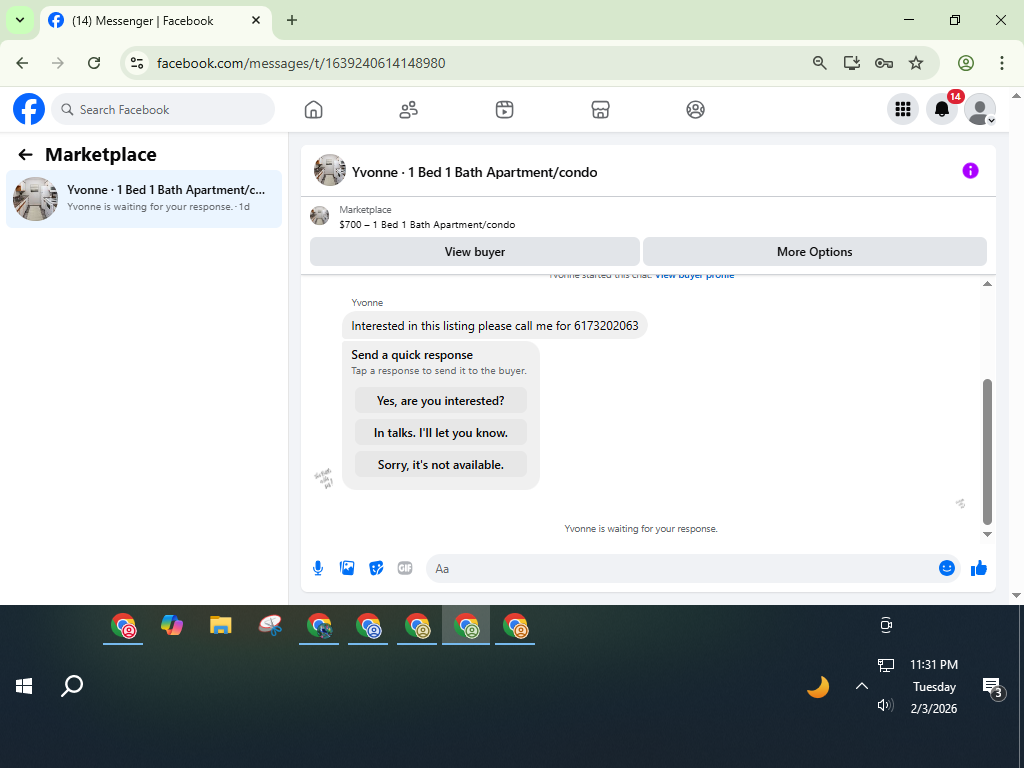Record a voice clip with microphone icon
Image resolution: width=1024 pixels, height=768 pixels.
click(318, 568)
